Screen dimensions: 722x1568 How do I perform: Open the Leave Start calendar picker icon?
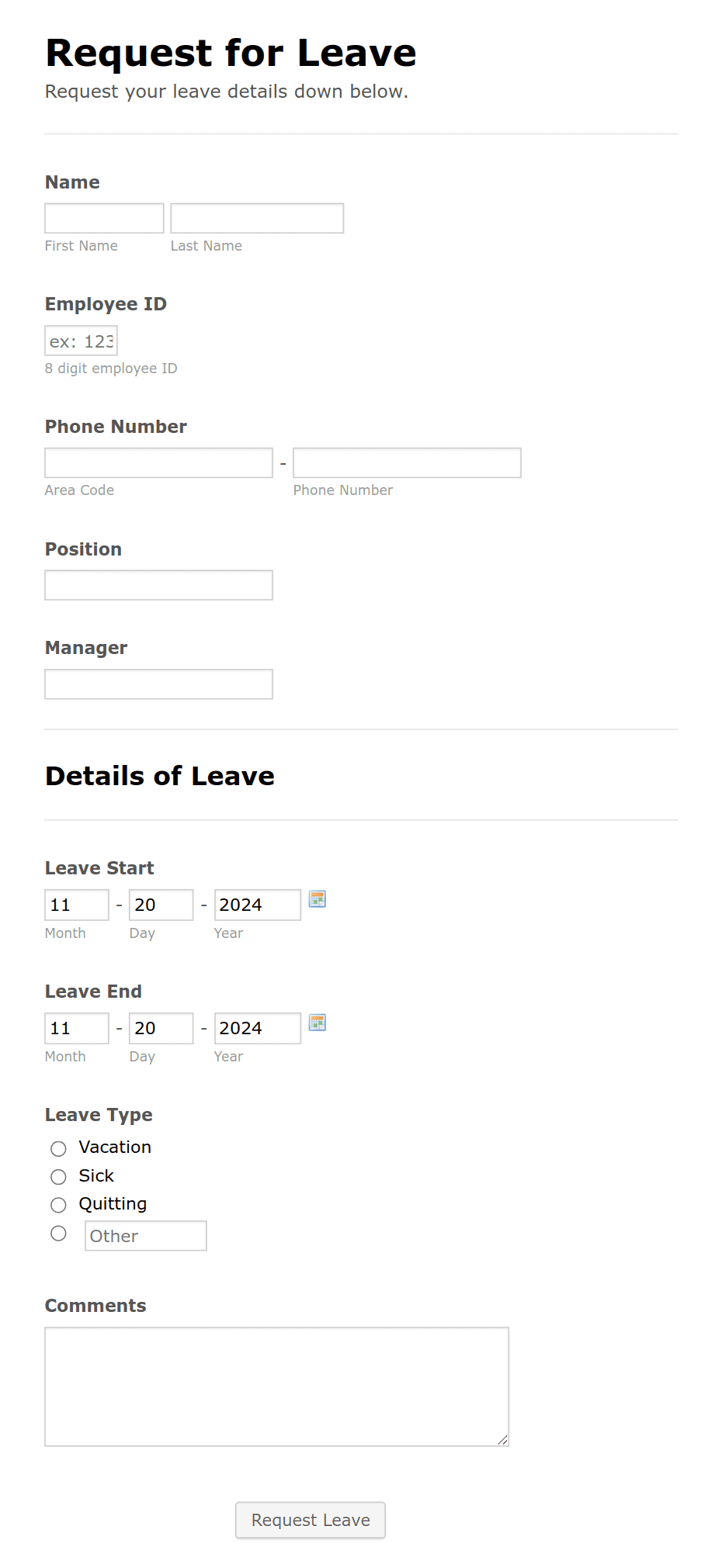[x=318, y=899]
